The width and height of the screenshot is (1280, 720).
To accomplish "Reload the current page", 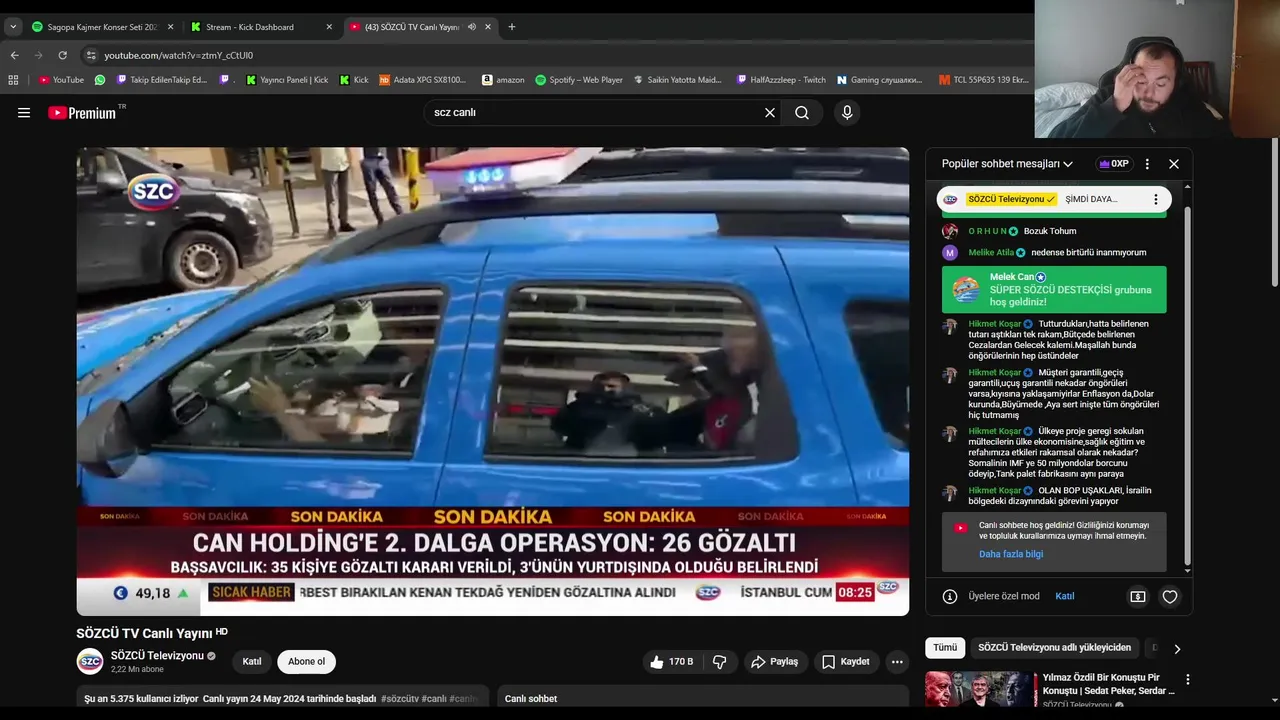I will tap(62, 55).
